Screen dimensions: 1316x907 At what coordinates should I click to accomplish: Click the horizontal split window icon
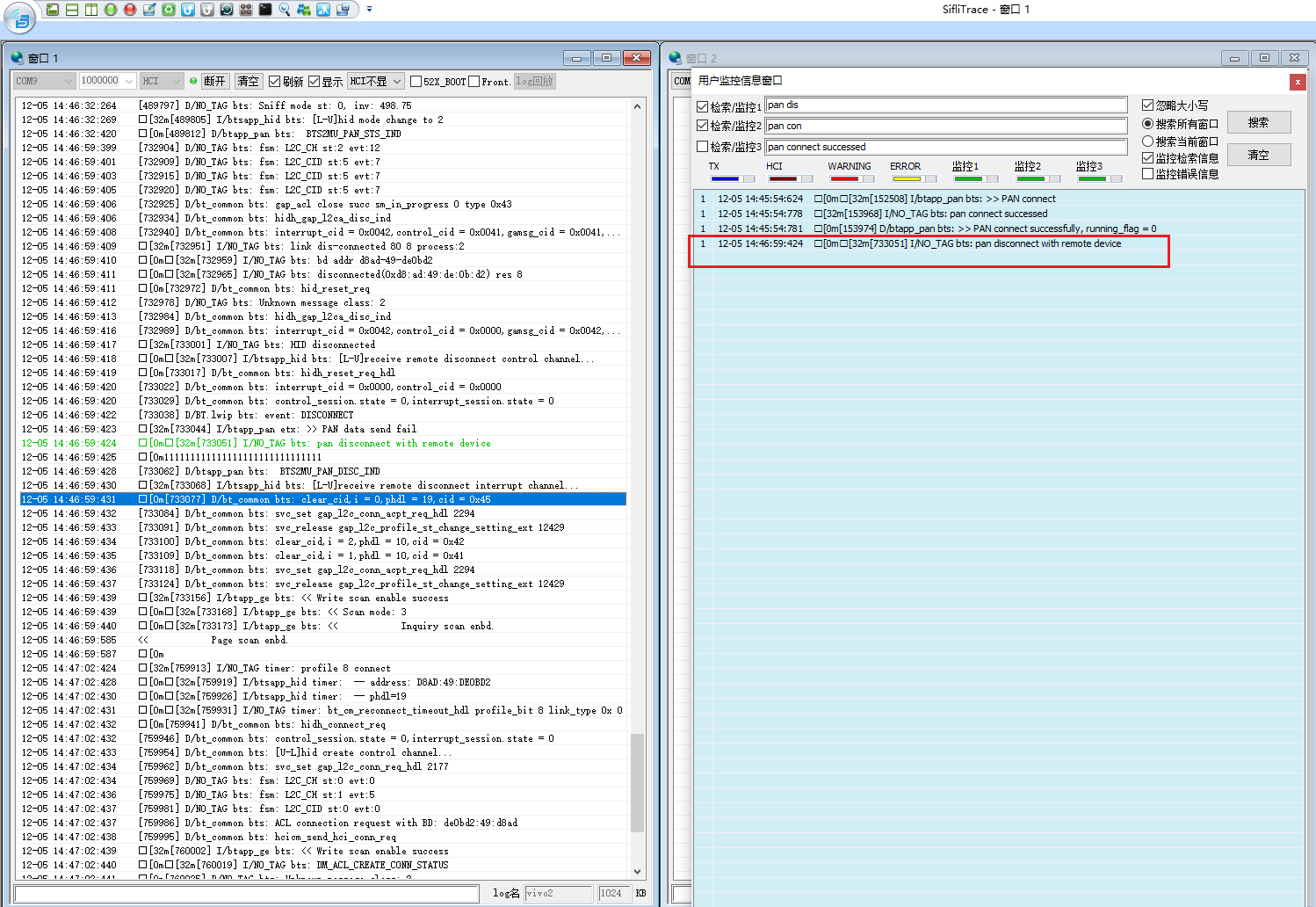(72, 10)
